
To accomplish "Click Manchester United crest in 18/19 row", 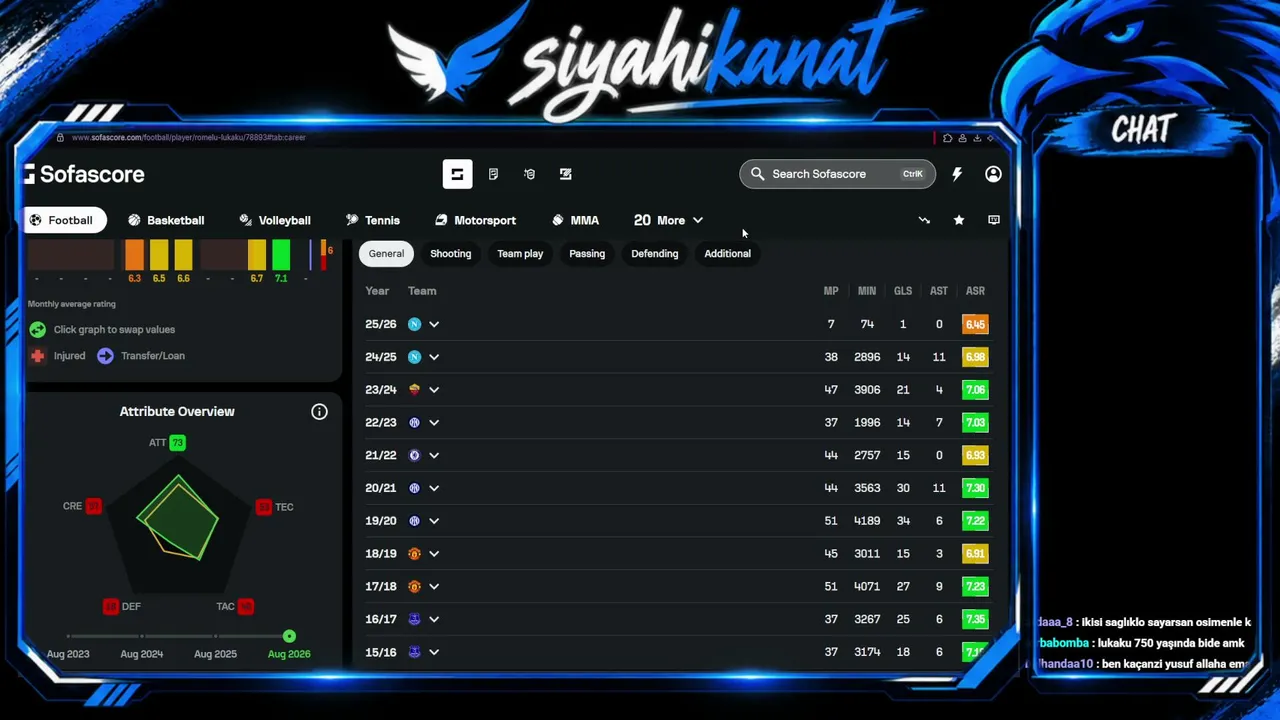I will (414, 554).
